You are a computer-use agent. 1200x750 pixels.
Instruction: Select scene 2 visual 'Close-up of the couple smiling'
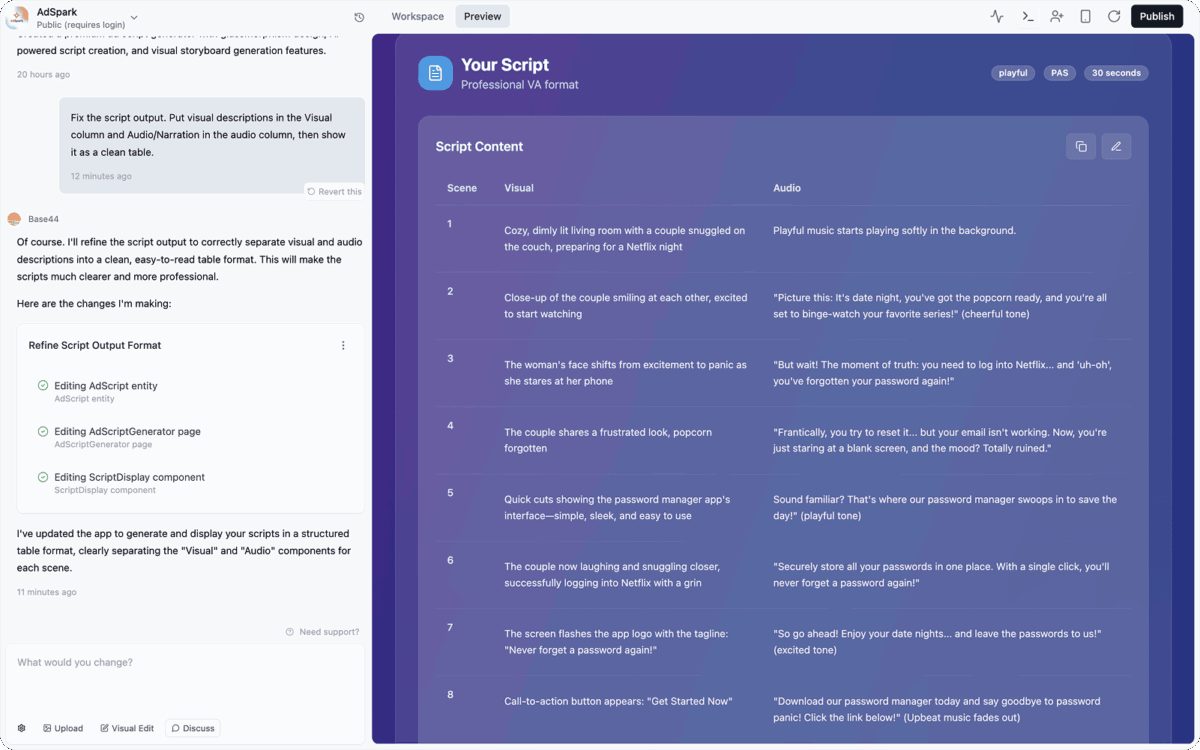click(x=626, y=305)
